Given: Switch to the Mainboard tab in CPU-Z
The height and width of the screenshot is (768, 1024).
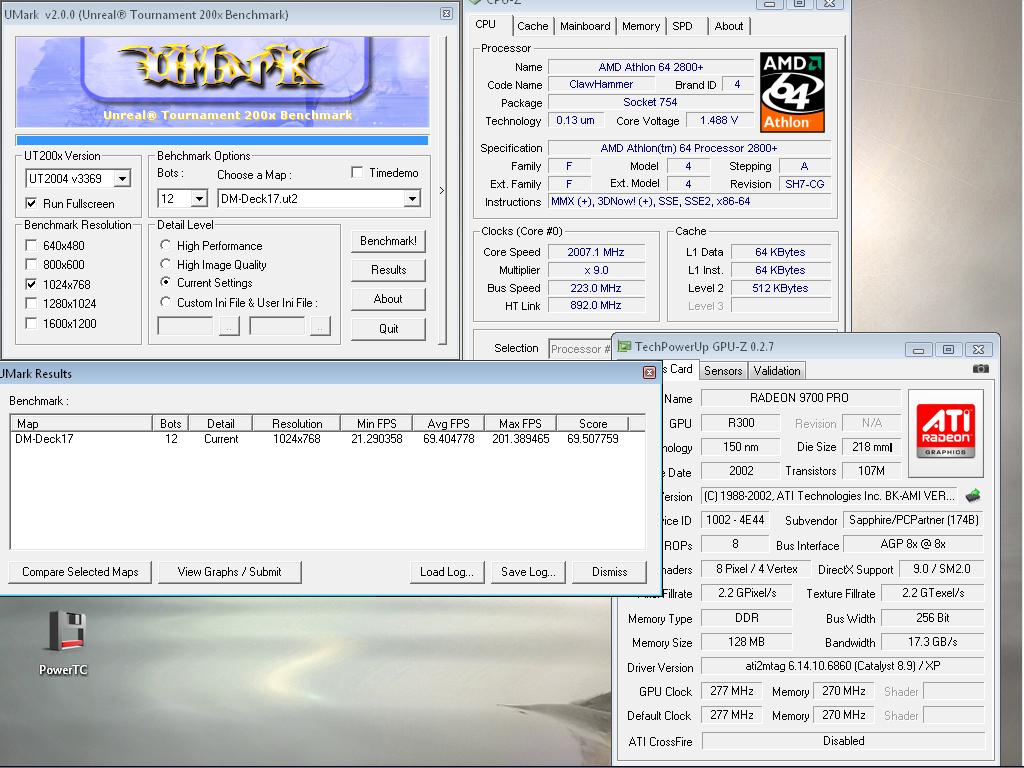Looking at the screenshot, I should pyautogui.click(x=584, y=26).
